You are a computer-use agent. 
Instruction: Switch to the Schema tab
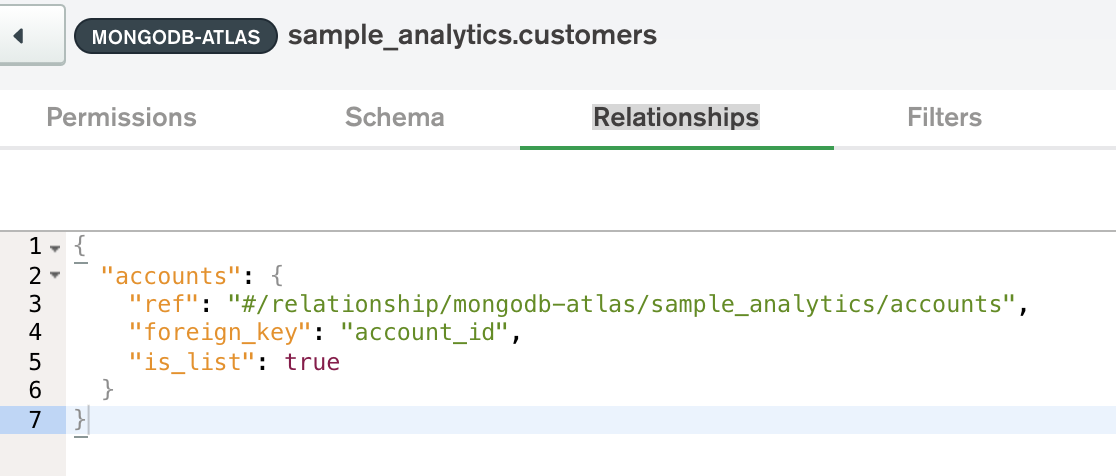pos(395,117)
